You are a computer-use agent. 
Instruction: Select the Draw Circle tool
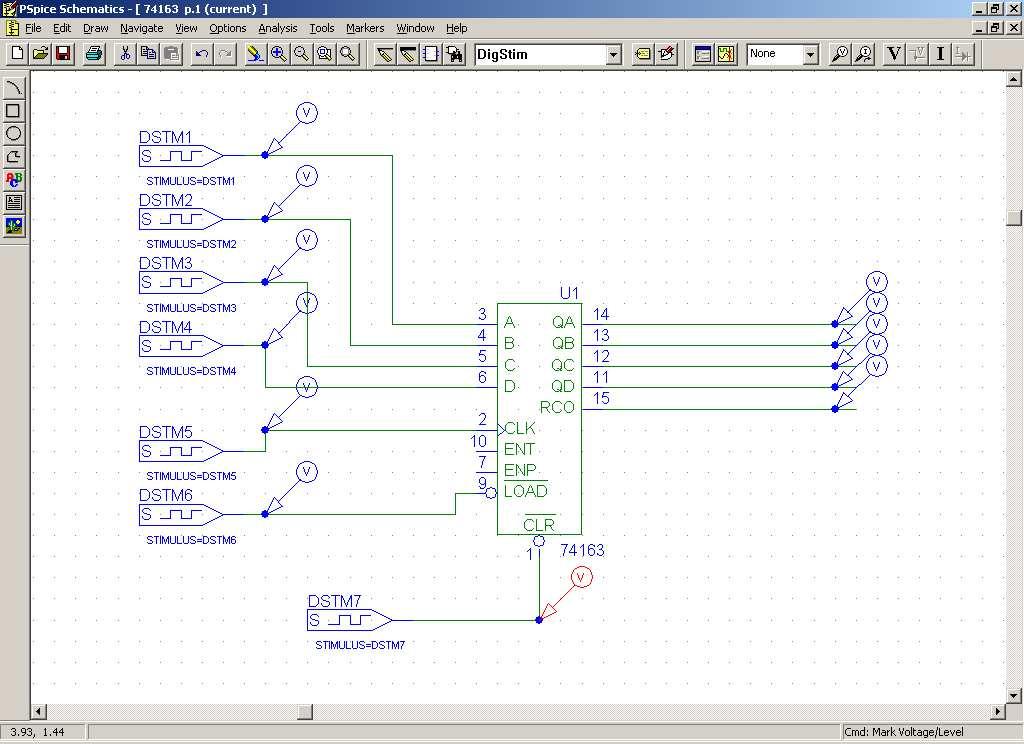pyautogui.click(x=14, y=134)
